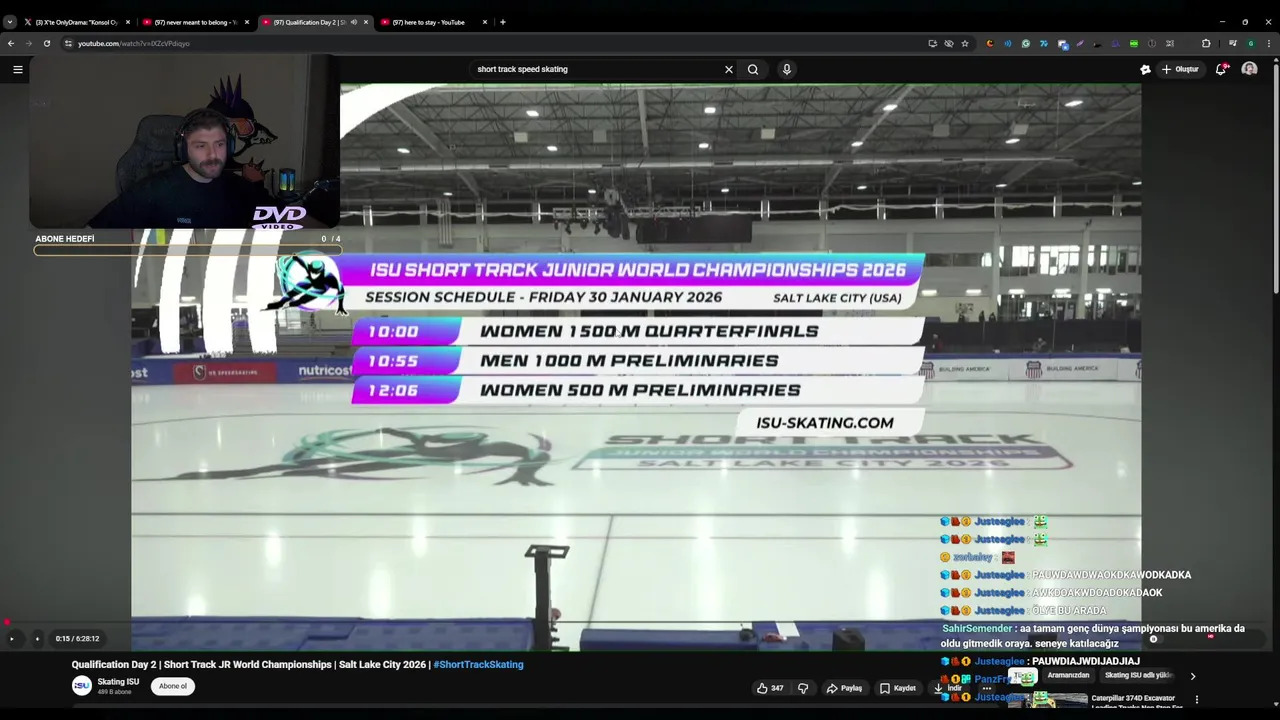Click the crossed-eye icon in address bar
The width and height of the screenshot is (1280, 720).
point(949,43)
